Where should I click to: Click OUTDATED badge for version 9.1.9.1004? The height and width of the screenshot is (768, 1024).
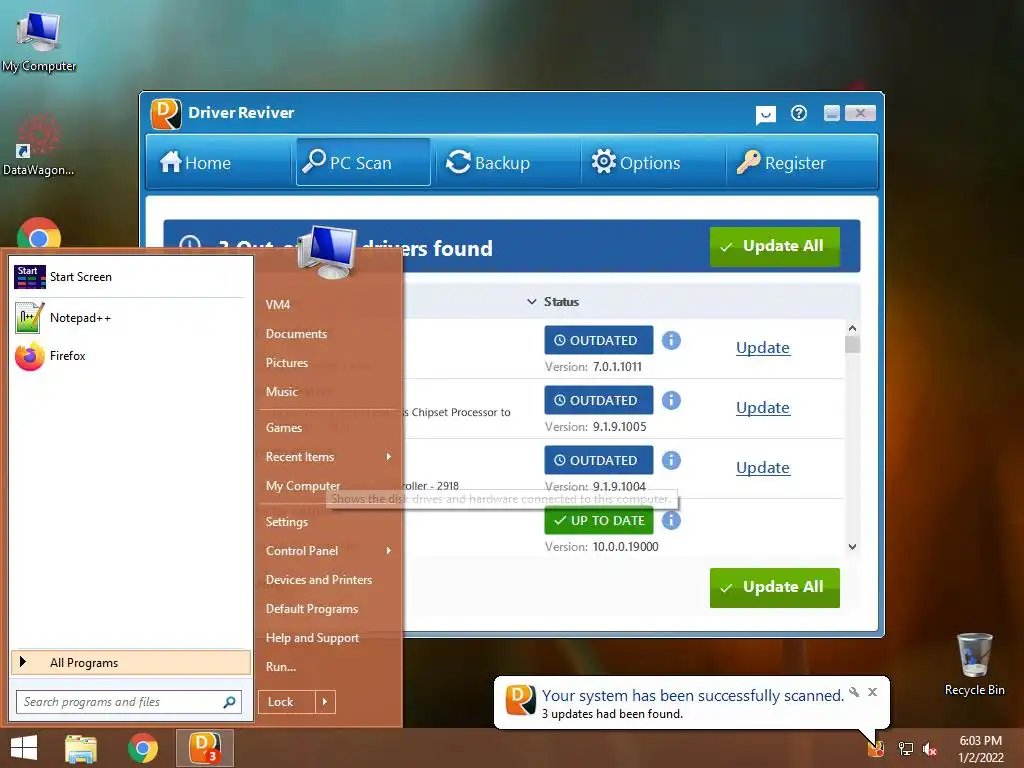[598, 460]
